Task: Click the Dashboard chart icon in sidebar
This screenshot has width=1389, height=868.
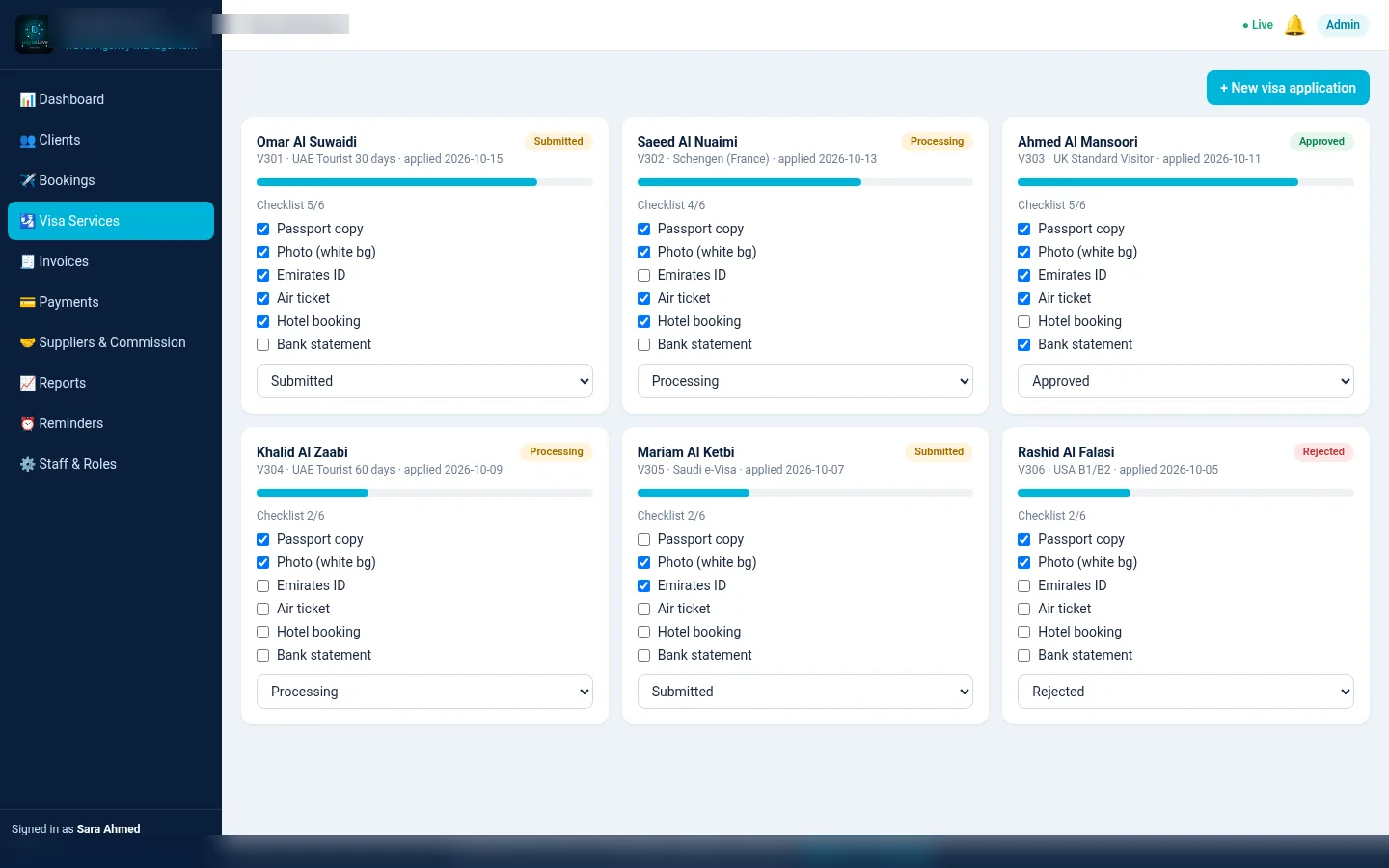Action: pos(27,99)
